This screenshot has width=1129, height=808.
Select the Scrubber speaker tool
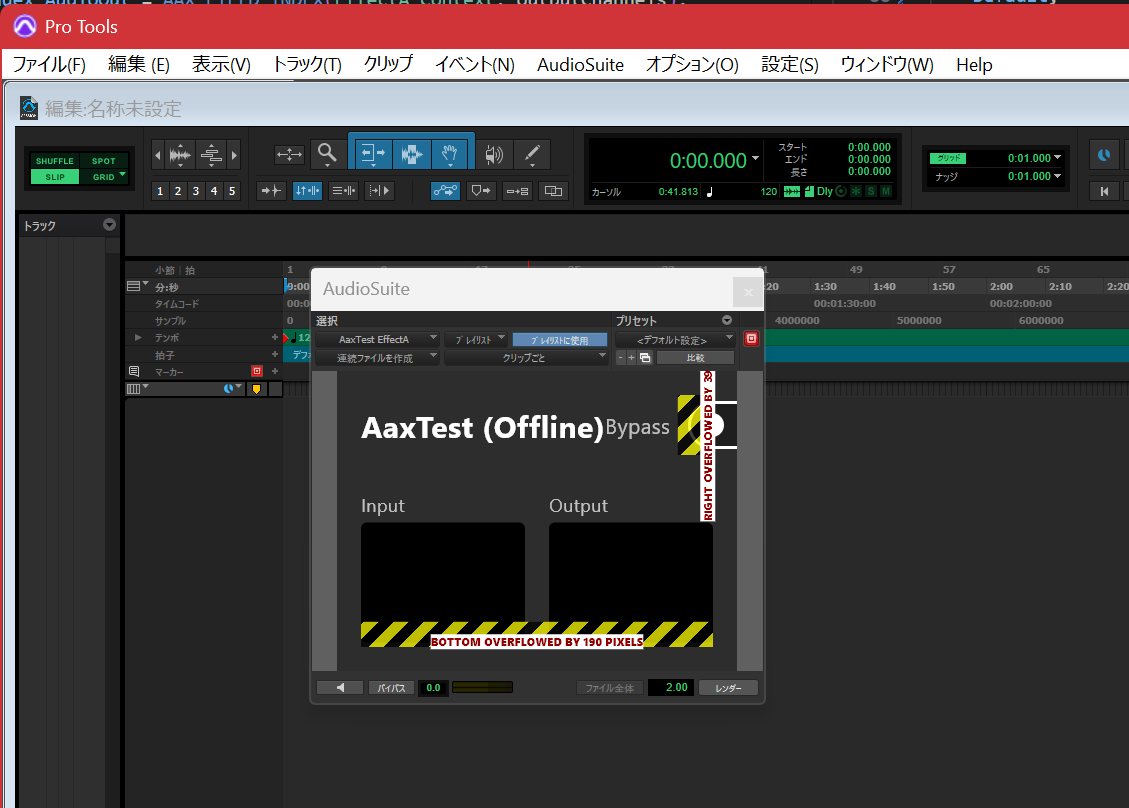[494, 153]
